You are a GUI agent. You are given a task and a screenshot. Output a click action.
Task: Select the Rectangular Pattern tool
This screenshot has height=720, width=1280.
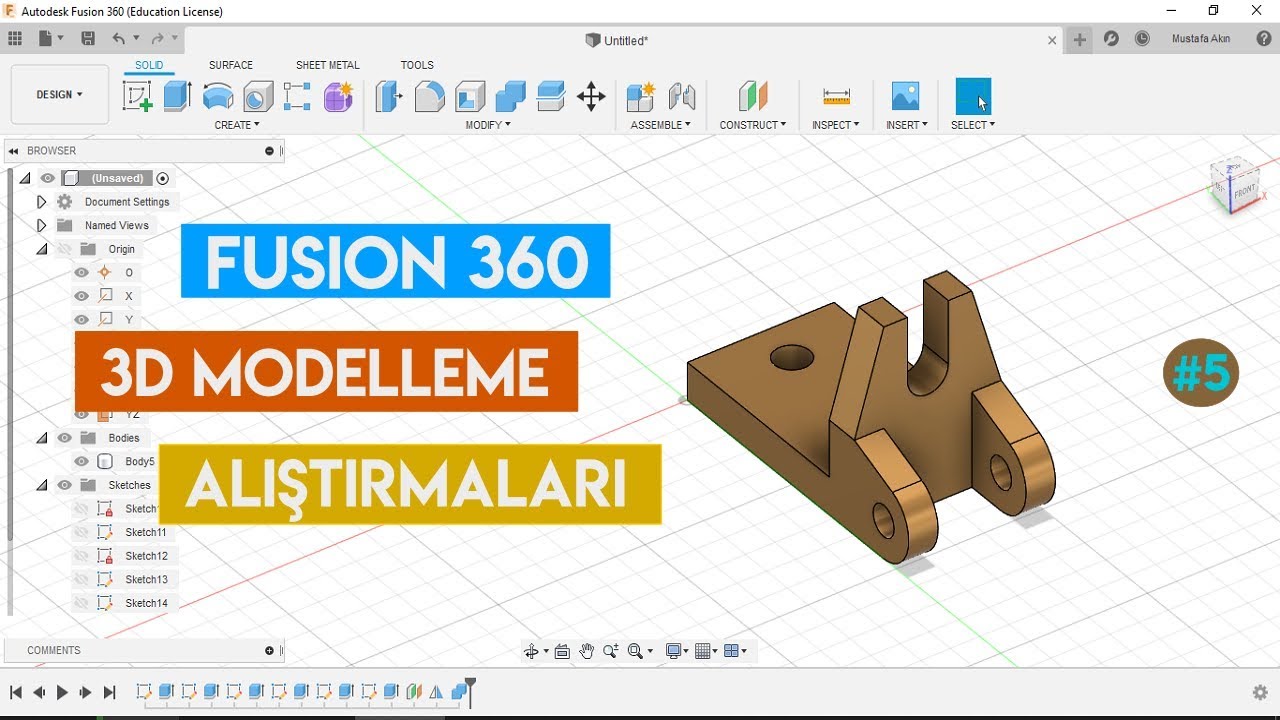pyautogui.click(x=297, y=96)
